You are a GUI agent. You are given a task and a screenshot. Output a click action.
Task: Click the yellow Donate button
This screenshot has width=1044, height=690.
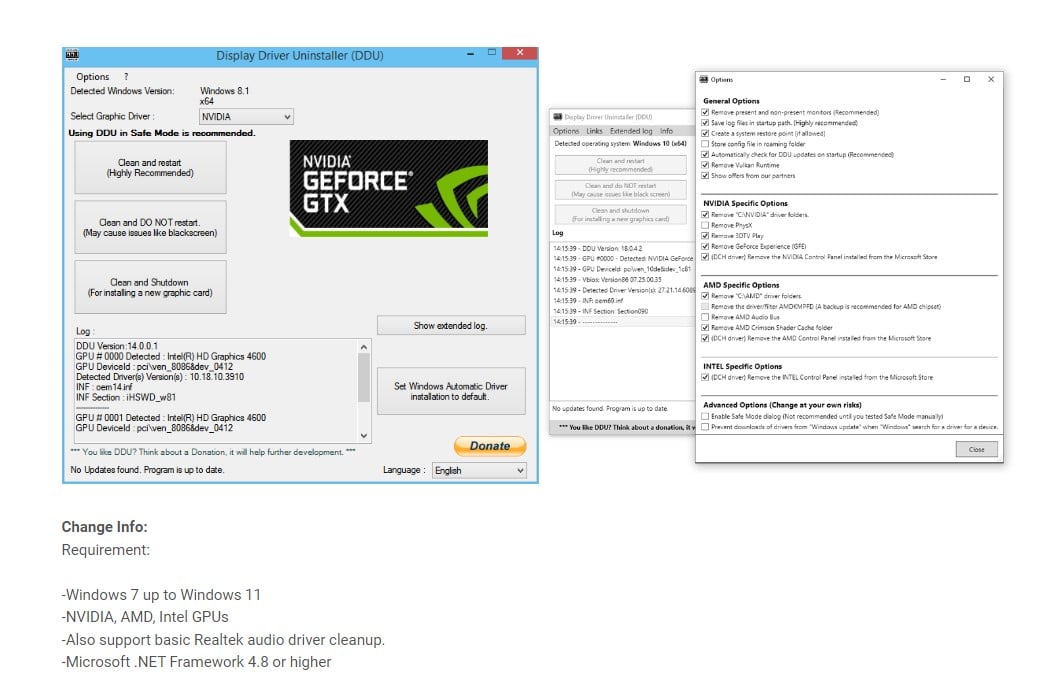click(x=490, y=446)
